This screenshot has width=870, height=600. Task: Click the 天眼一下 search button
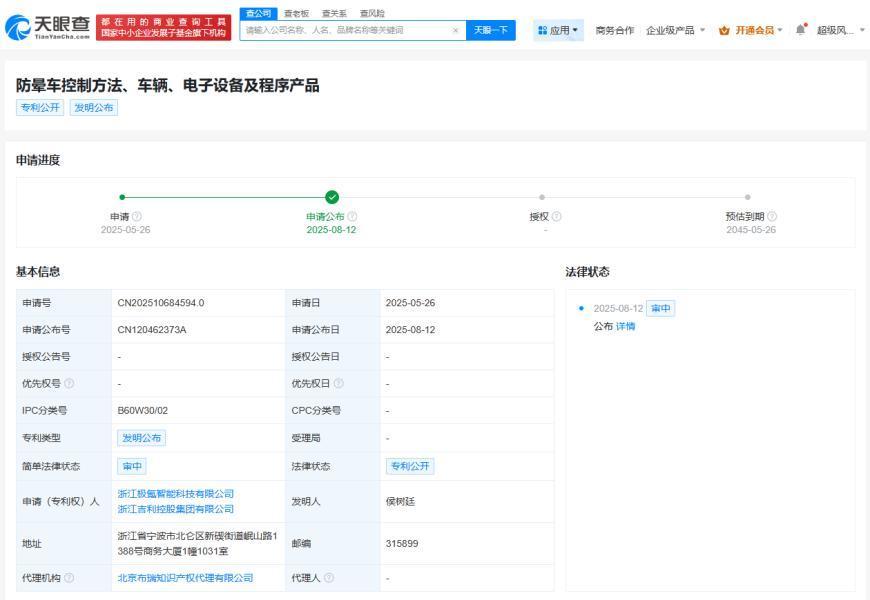491,30
